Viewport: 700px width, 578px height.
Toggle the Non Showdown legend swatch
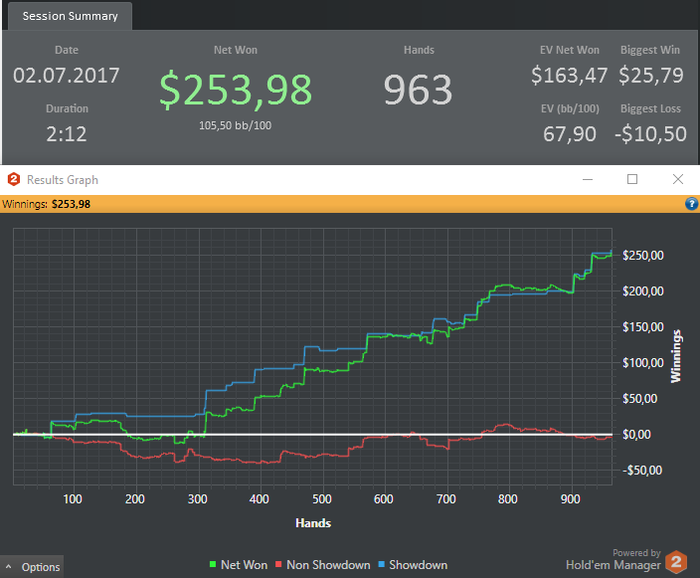click(279, 565)
